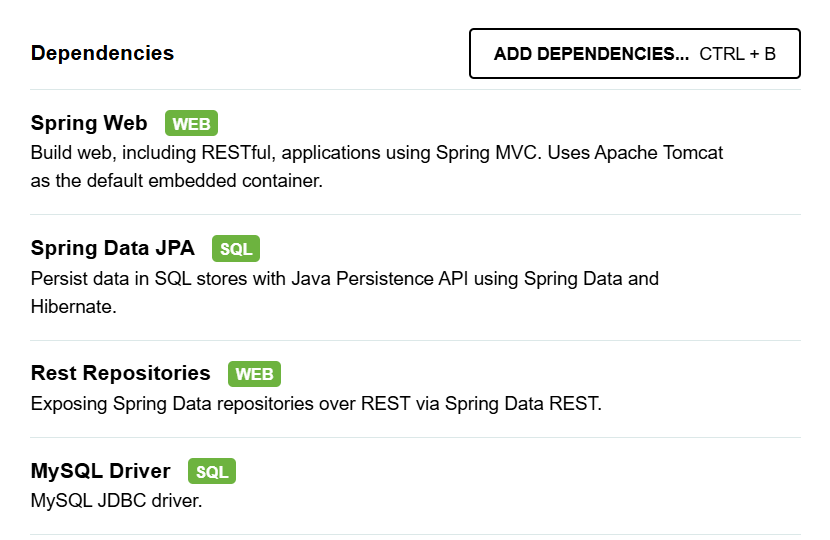Click the Rest Repositories description text

tap(316, 404)
